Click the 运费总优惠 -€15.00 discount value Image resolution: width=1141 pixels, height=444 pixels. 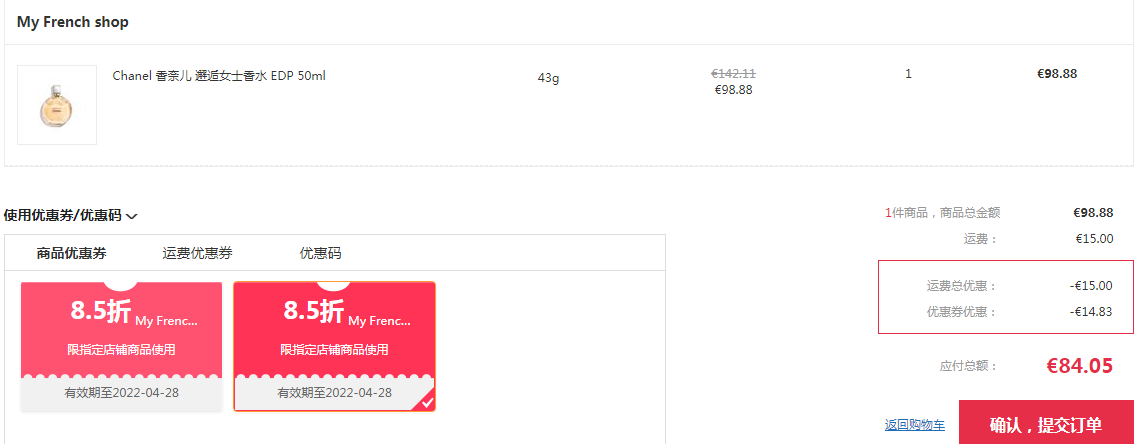(x=1091, y=285)
